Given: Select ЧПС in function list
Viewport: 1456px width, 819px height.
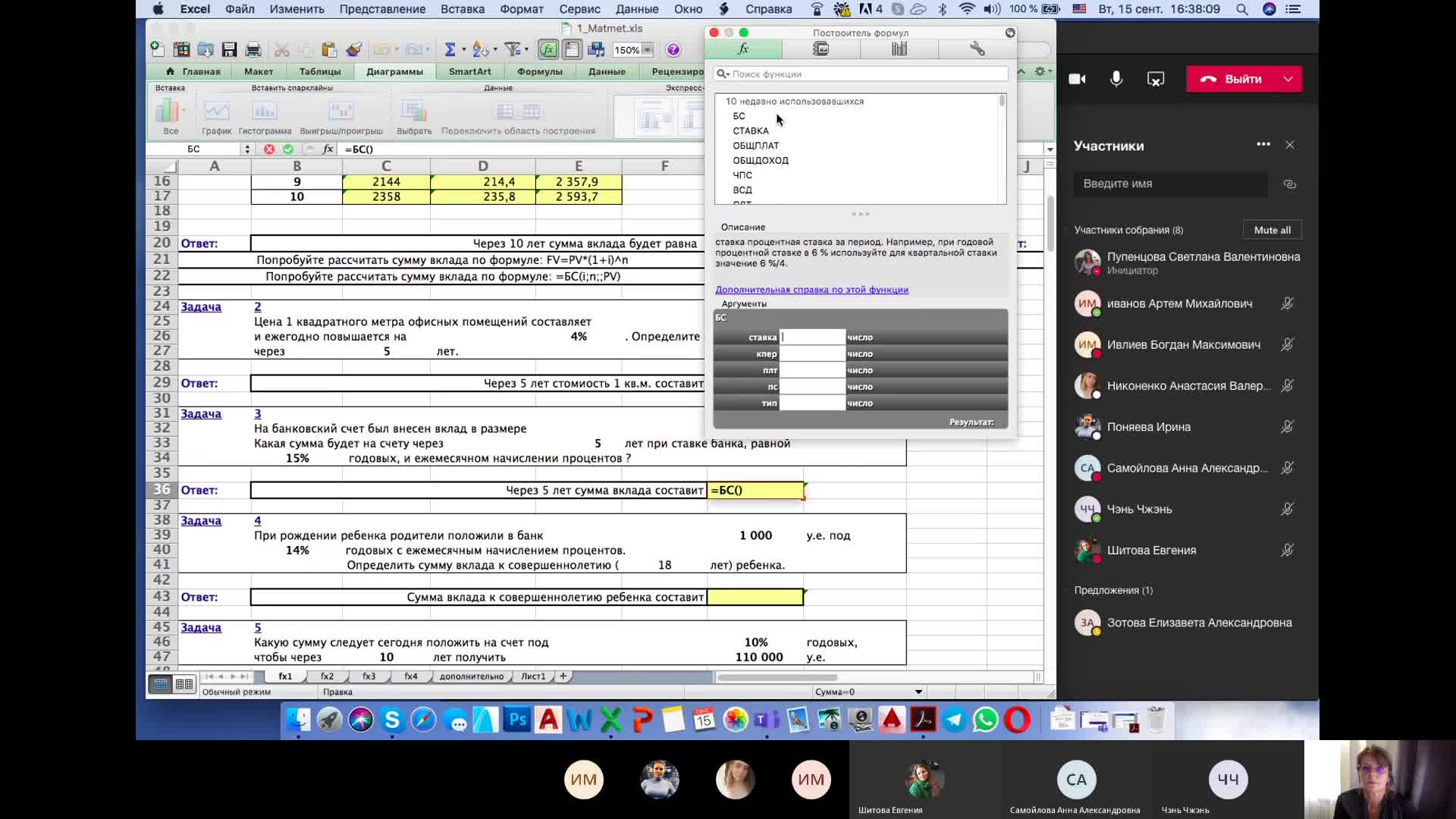Looking at the screenshot, I should pyautogui.click(x=742, y=175).
